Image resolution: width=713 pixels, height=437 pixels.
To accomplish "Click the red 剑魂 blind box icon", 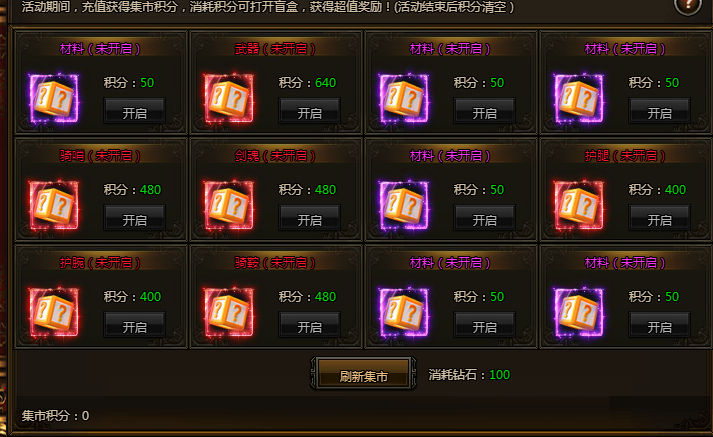I will pos(229,205).
